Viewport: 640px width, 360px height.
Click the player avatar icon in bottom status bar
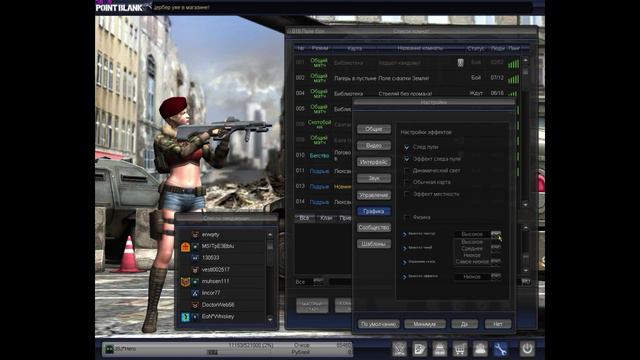[109, 349]
